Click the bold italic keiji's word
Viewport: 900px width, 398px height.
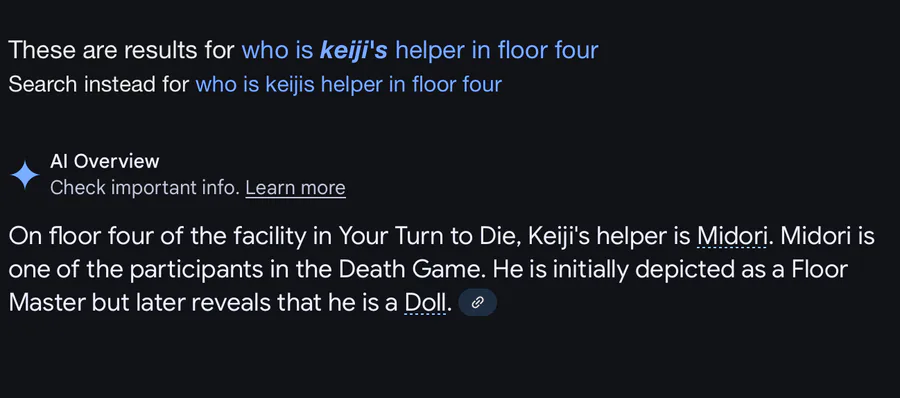[x=354, y=51]
